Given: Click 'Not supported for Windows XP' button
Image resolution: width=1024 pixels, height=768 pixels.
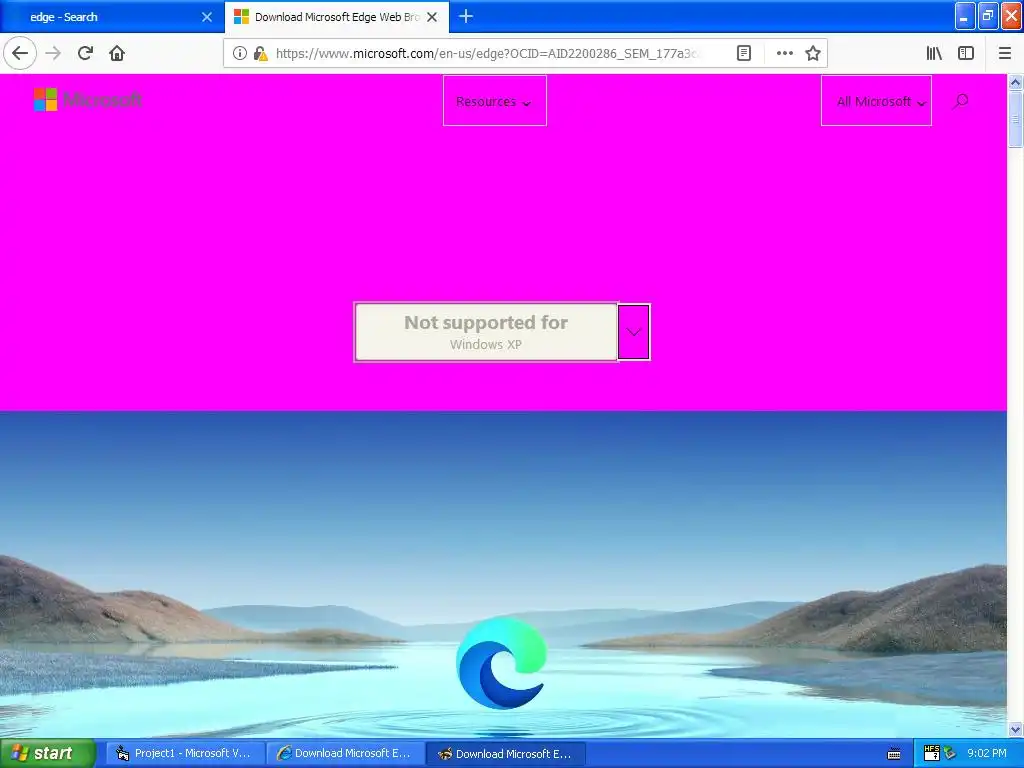Looking at the screenshot, I should point(486,332).
